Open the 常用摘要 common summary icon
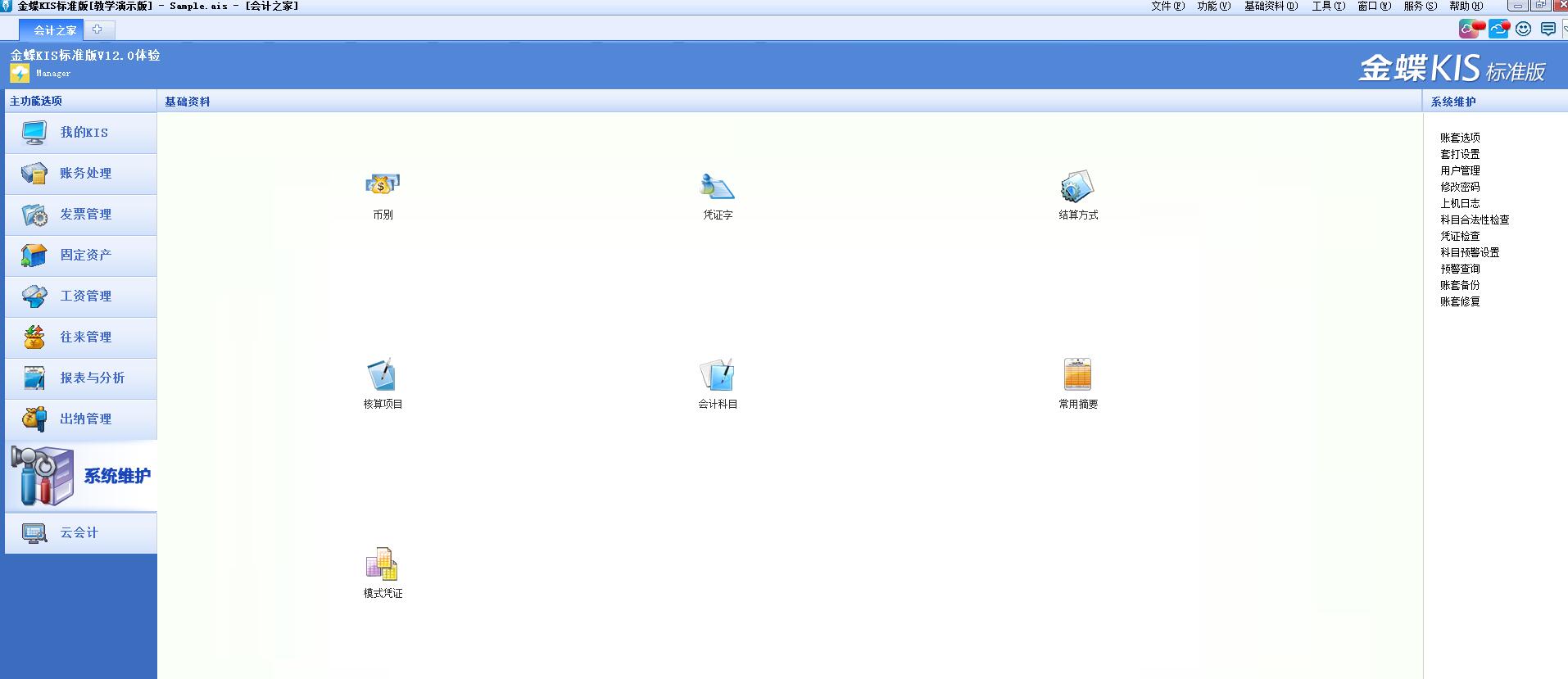 pyautogui.click(x=1077, y=375)
